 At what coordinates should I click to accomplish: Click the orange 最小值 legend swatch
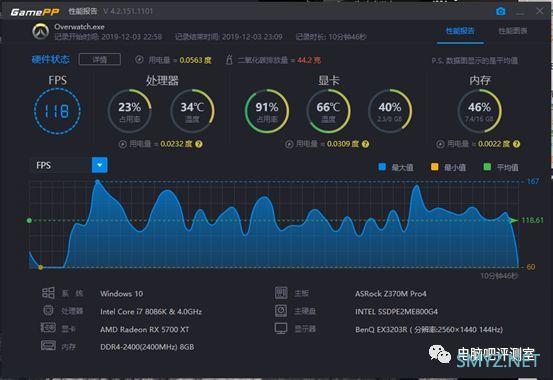pos(434,167)
